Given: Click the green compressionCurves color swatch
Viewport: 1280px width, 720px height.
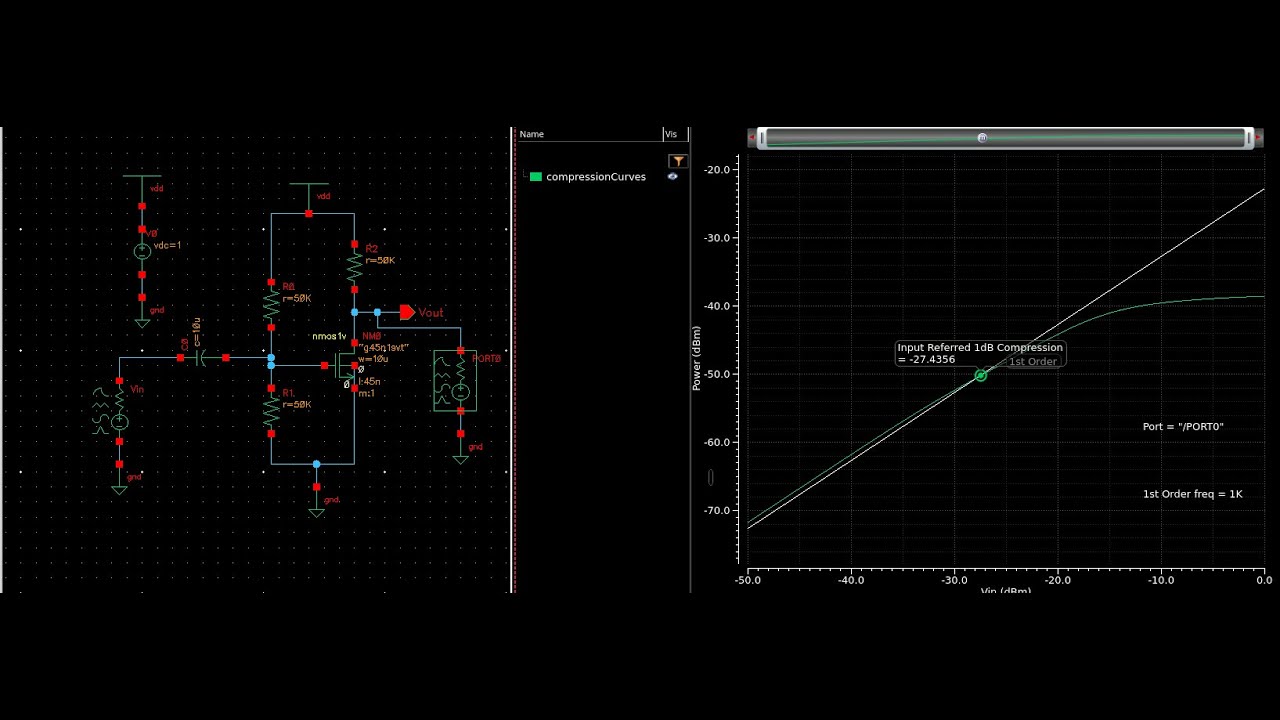Looking at the screenshot, I should point(536,177).
